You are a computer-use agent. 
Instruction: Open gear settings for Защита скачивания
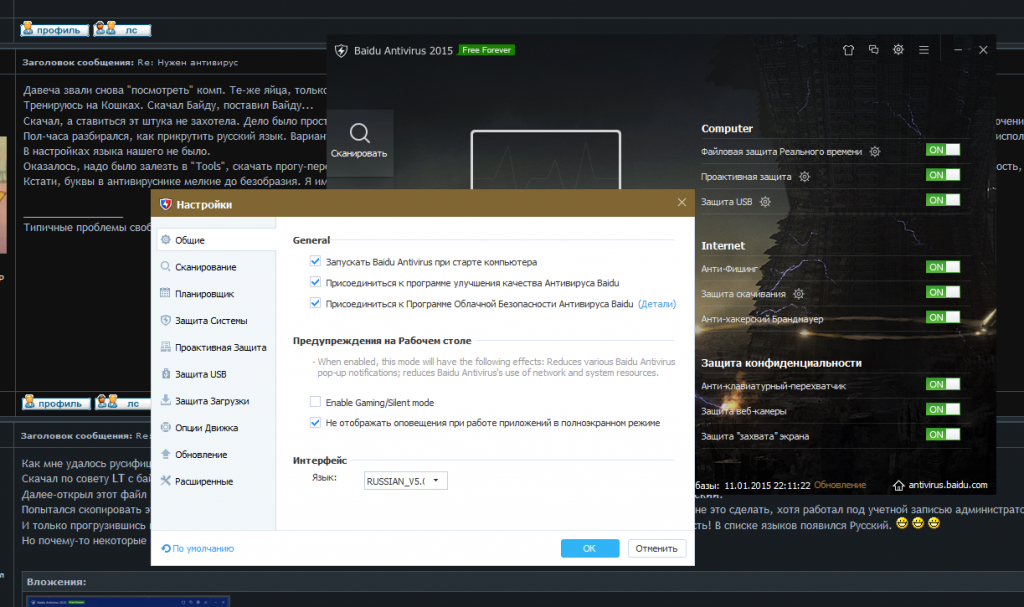(x=798, y=294)
